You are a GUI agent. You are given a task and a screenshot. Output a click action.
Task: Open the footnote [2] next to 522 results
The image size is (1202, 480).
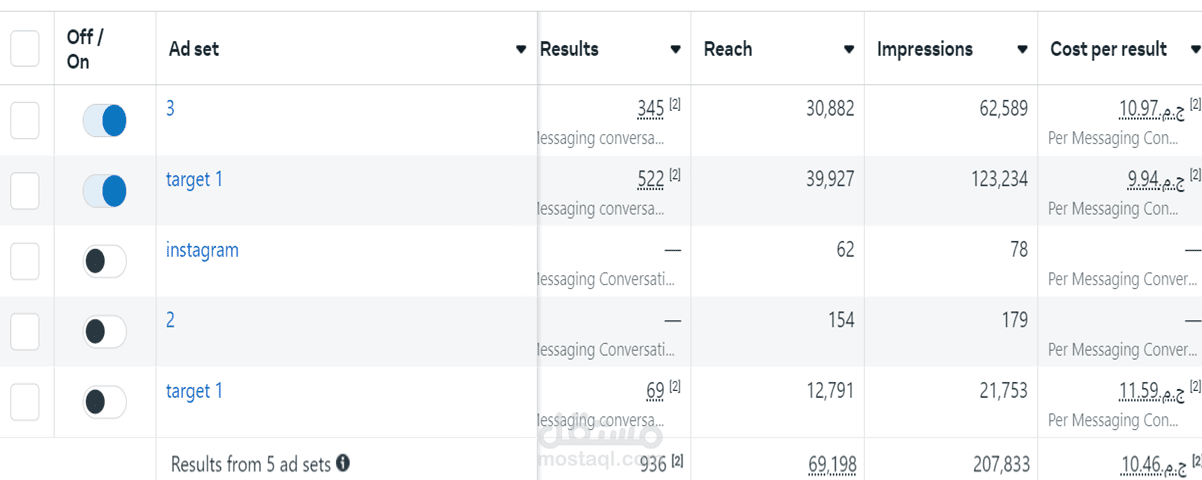675,174
